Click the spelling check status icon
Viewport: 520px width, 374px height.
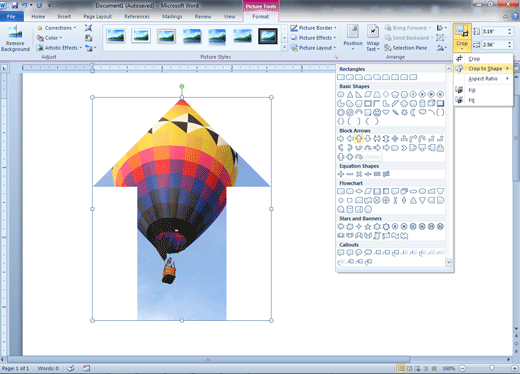pos(70,368)
